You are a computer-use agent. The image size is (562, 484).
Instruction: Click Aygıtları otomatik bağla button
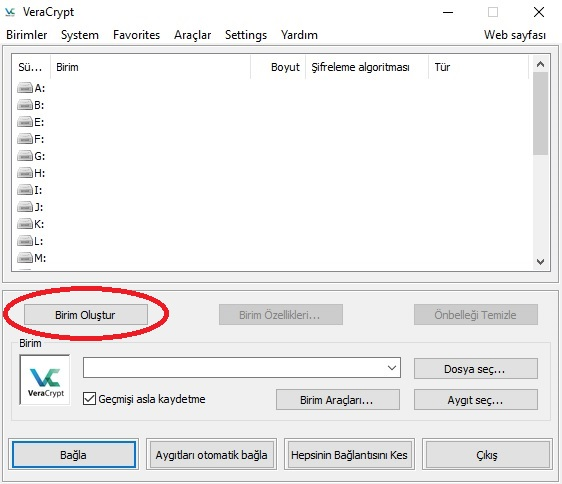211,455
